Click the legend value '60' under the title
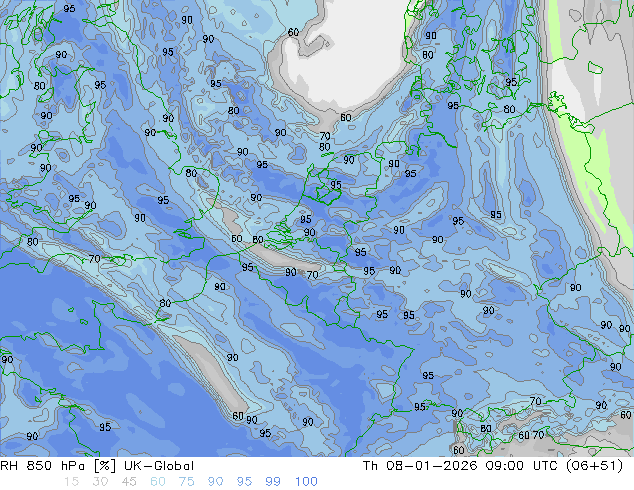 [158, 482]
